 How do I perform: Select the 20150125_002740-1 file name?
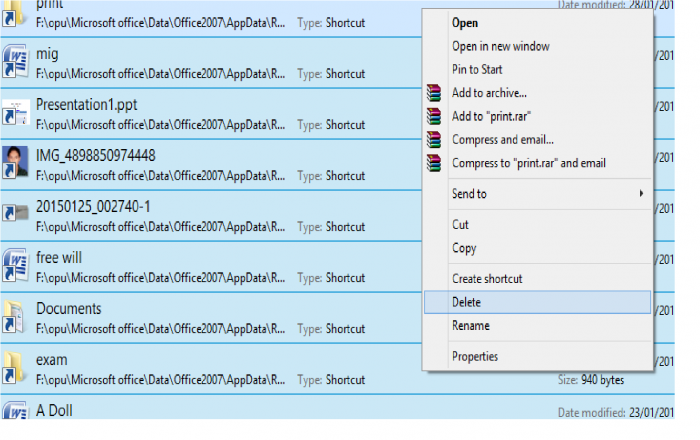93,206
